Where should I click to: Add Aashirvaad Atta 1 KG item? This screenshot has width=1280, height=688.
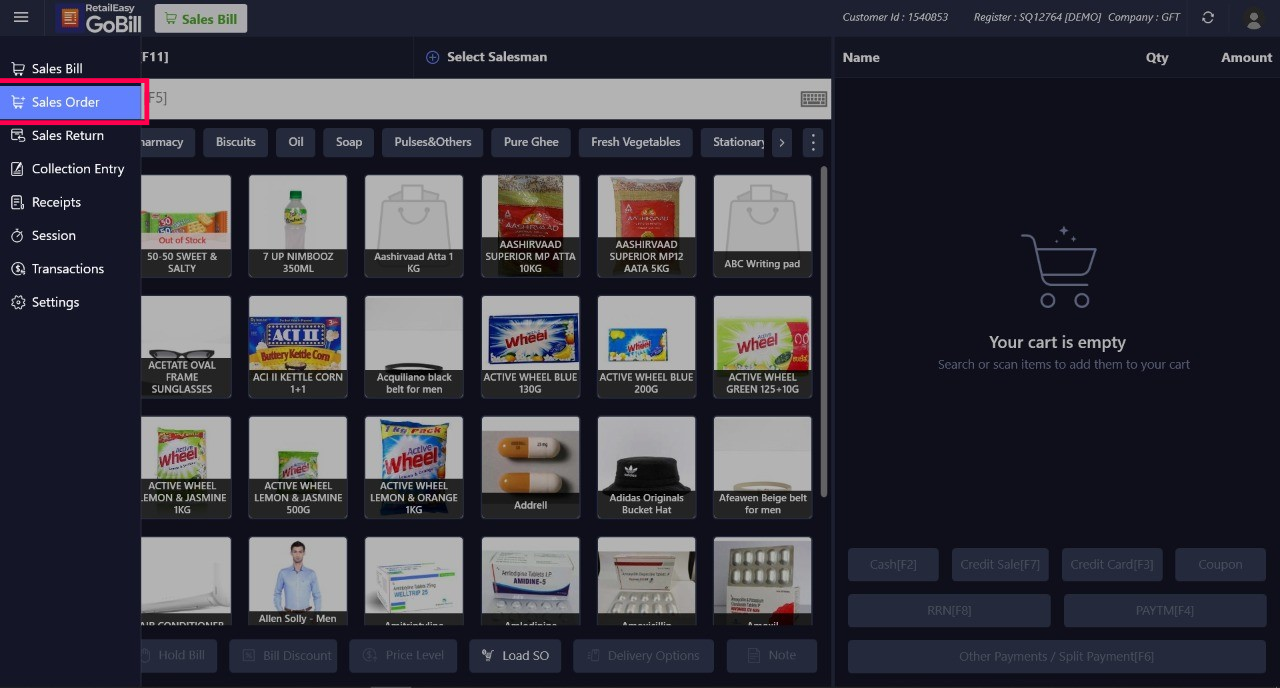point(414,226)
